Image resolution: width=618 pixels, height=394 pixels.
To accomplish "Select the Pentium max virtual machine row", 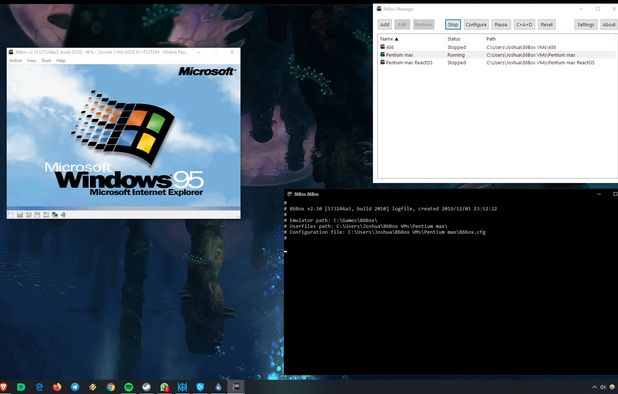I will 497,55.
